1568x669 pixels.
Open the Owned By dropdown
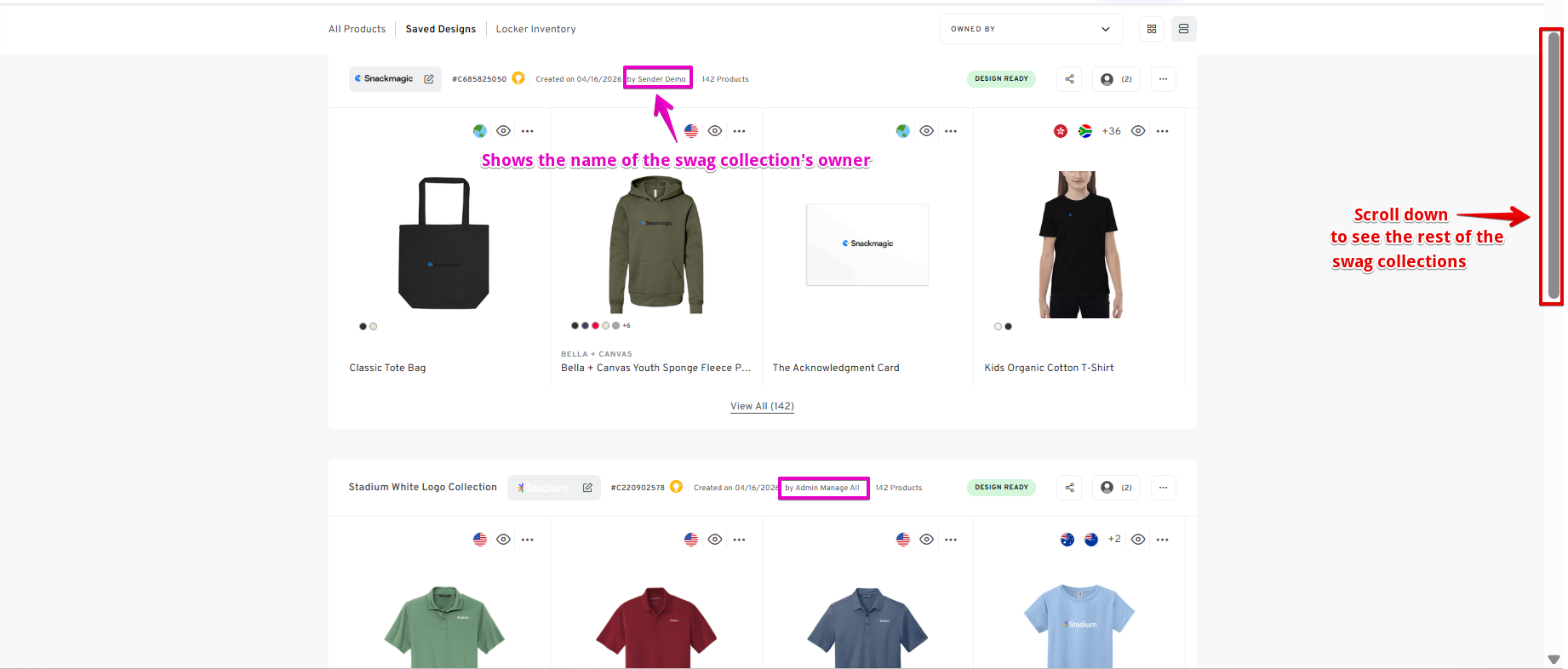[1031, 29]
